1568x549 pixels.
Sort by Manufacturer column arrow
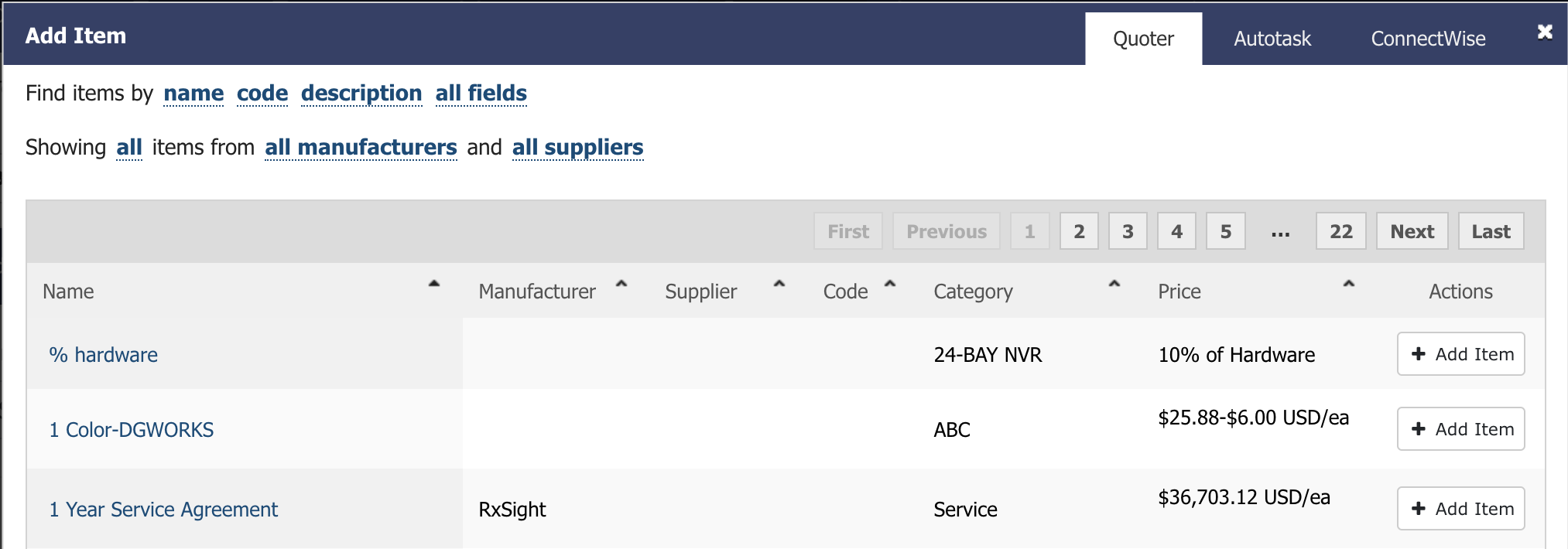621,284
